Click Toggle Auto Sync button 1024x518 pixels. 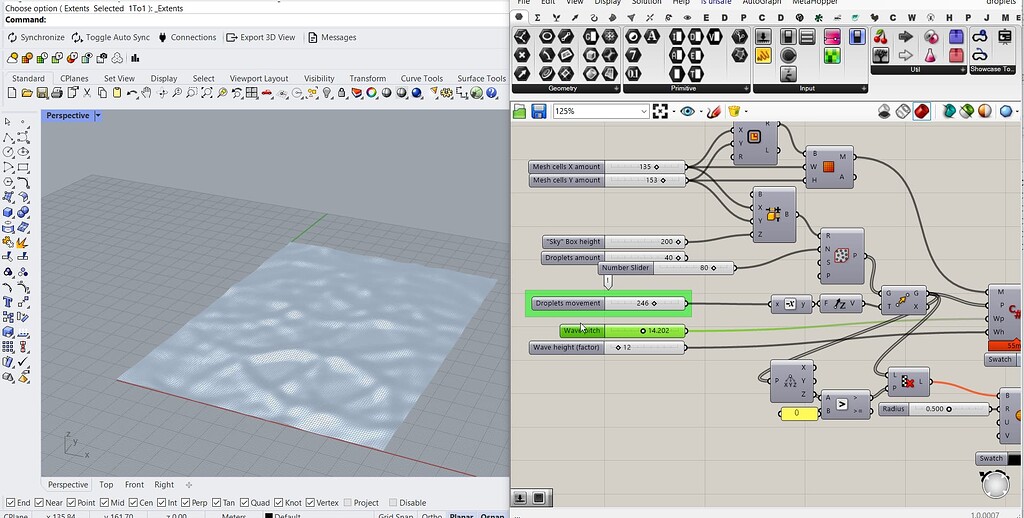tap(111, 37)
